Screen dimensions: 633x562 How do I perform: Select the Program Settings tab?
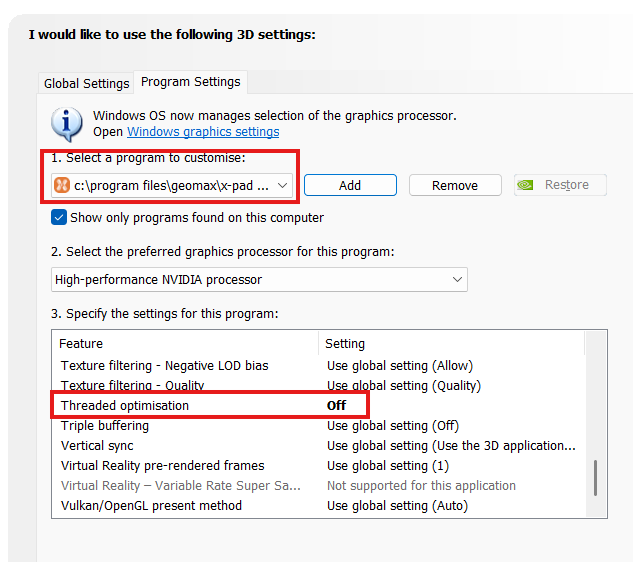(190, 82)
